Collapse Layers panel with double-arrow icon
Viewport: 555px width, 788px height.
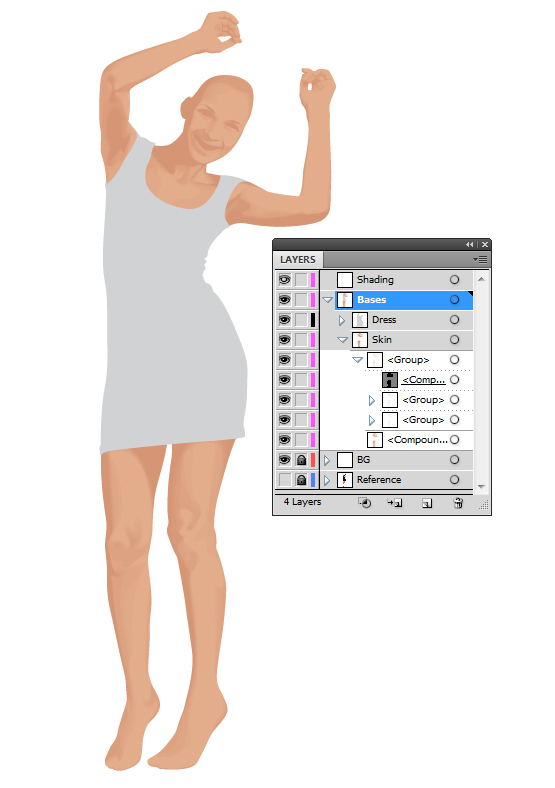470,244
